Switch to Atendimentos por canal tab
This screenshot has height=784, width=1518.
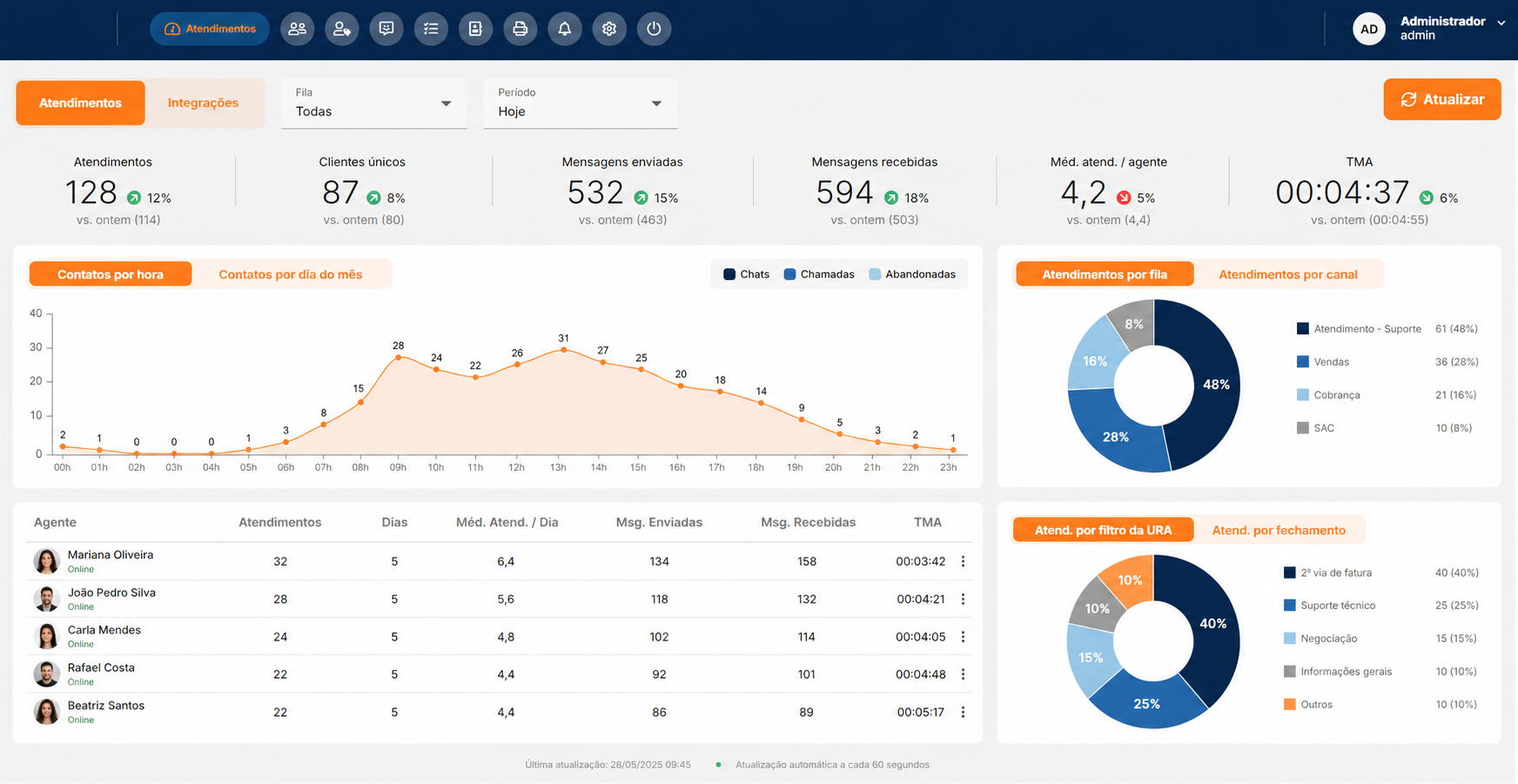pos(1288,274)
